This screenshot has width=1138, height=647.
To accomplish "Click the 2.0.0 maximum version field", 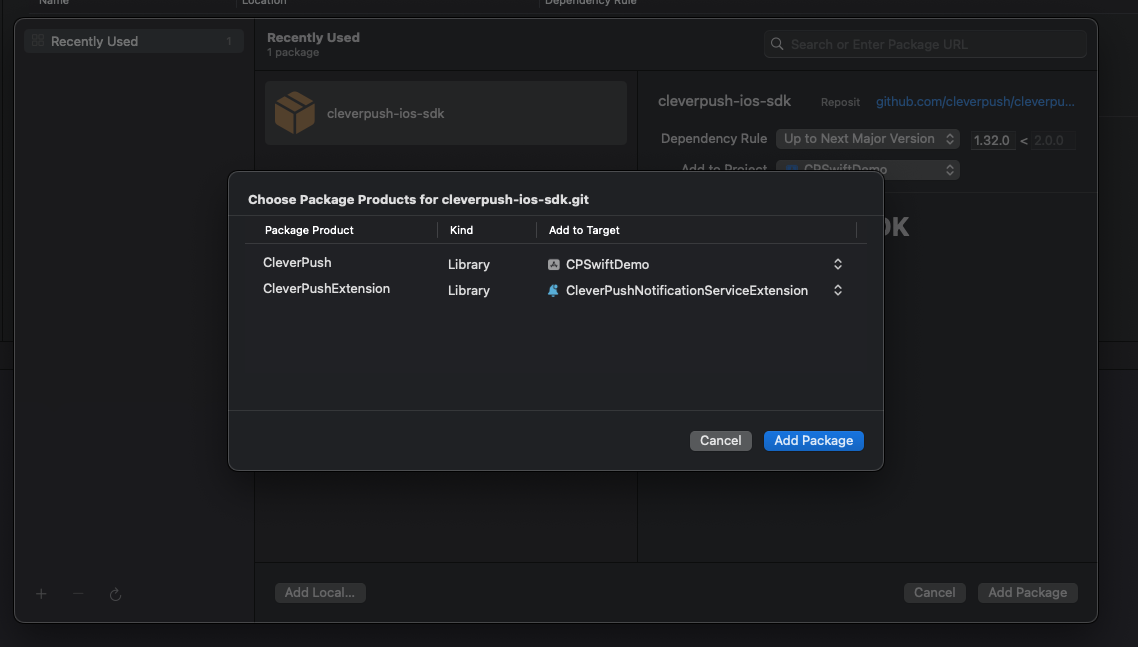I will pyautogui.click(x=1053, y=140).
